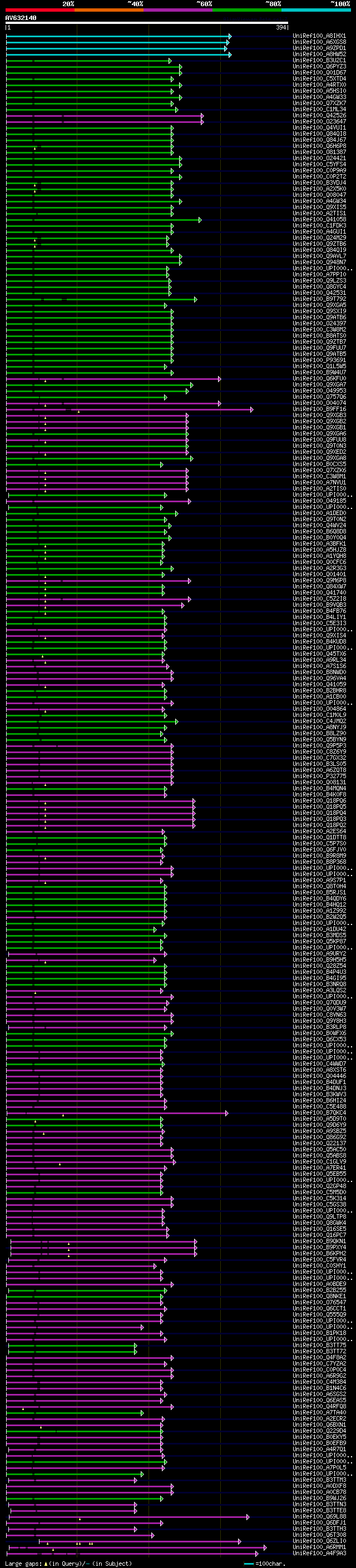The width and height of the screenshot is (356, 1568).
Task: Select the UniRef100_Q6BXN1 label
Action: point(319,1425)
